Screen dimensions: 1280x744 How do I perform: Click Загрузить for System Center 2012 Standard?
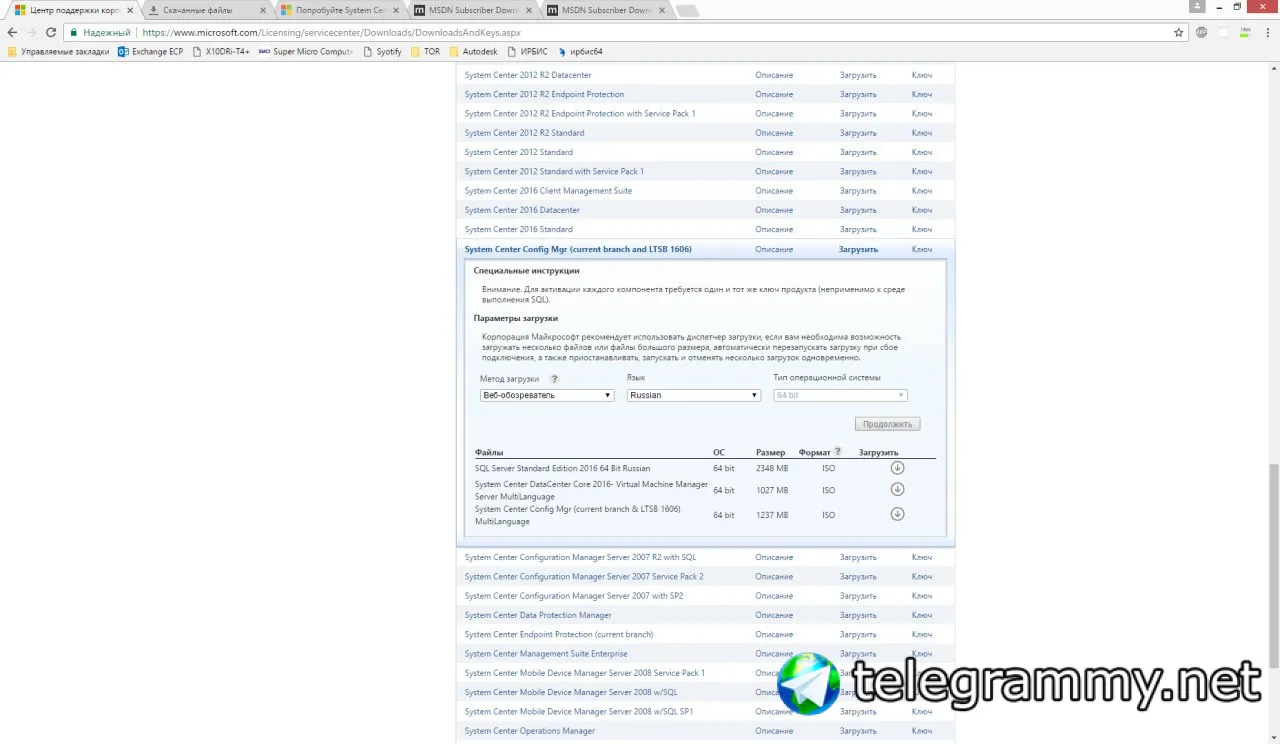pos(858,152)
